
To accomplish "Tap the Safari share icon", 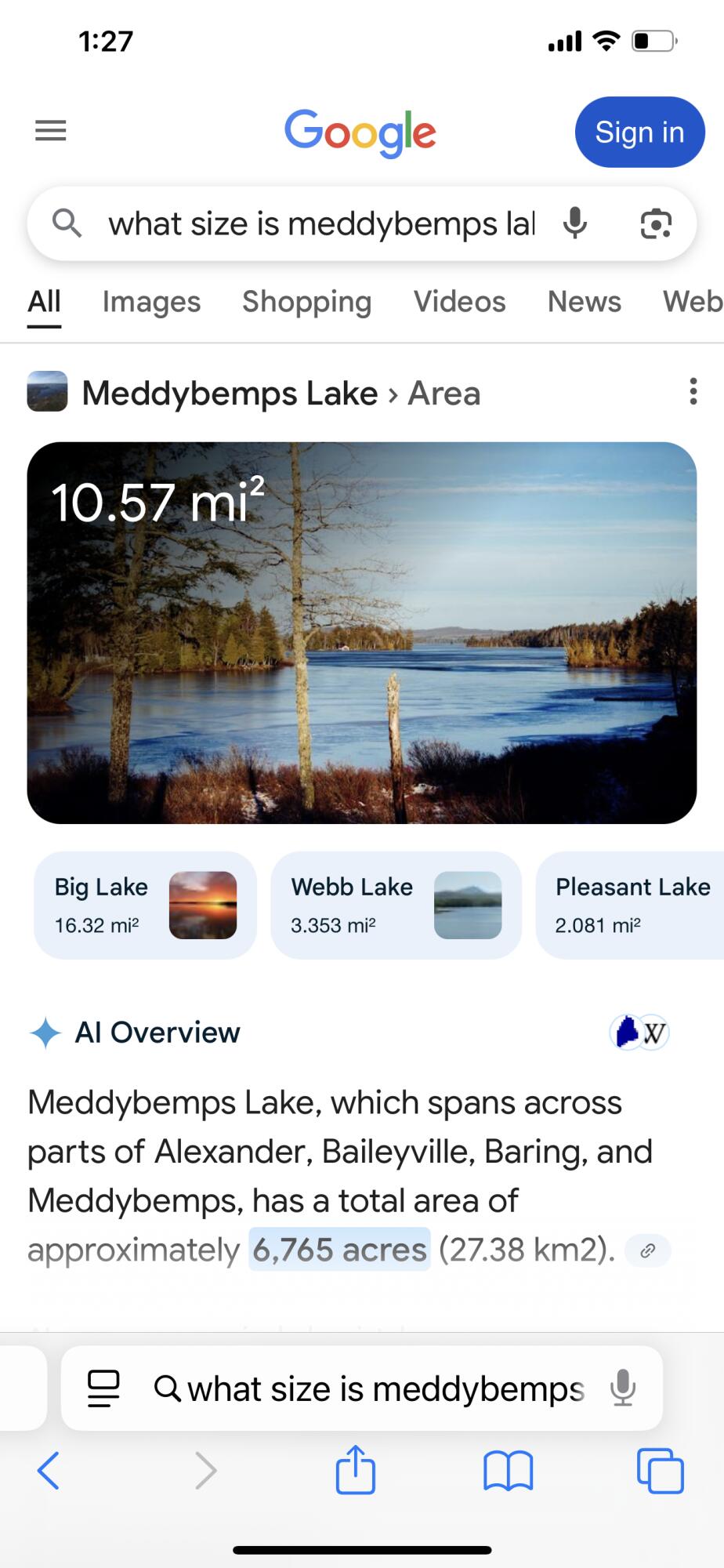I will point(356,1470).
